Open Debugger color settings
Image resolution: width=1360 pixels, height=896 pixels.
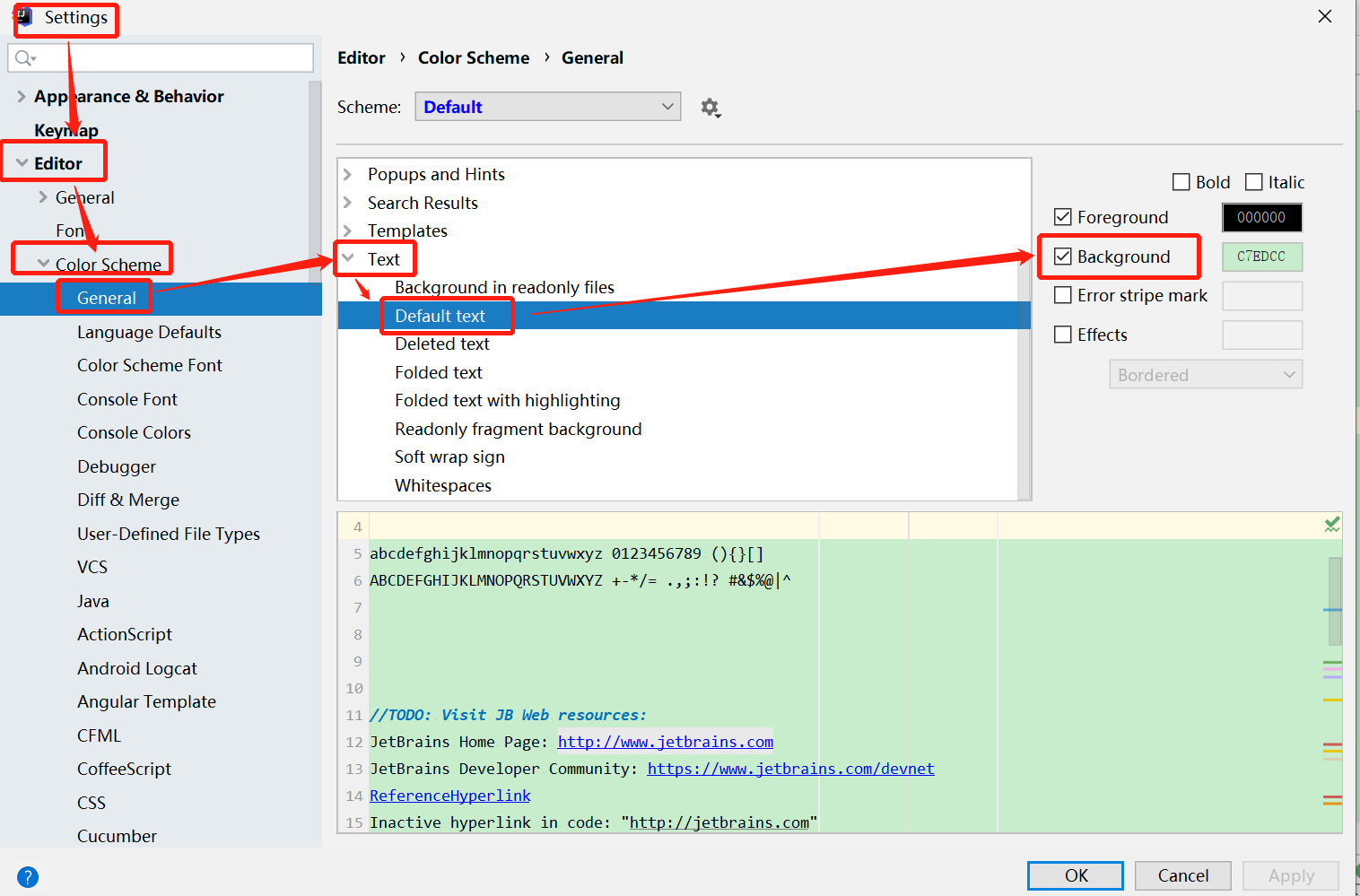pos(117,466)
